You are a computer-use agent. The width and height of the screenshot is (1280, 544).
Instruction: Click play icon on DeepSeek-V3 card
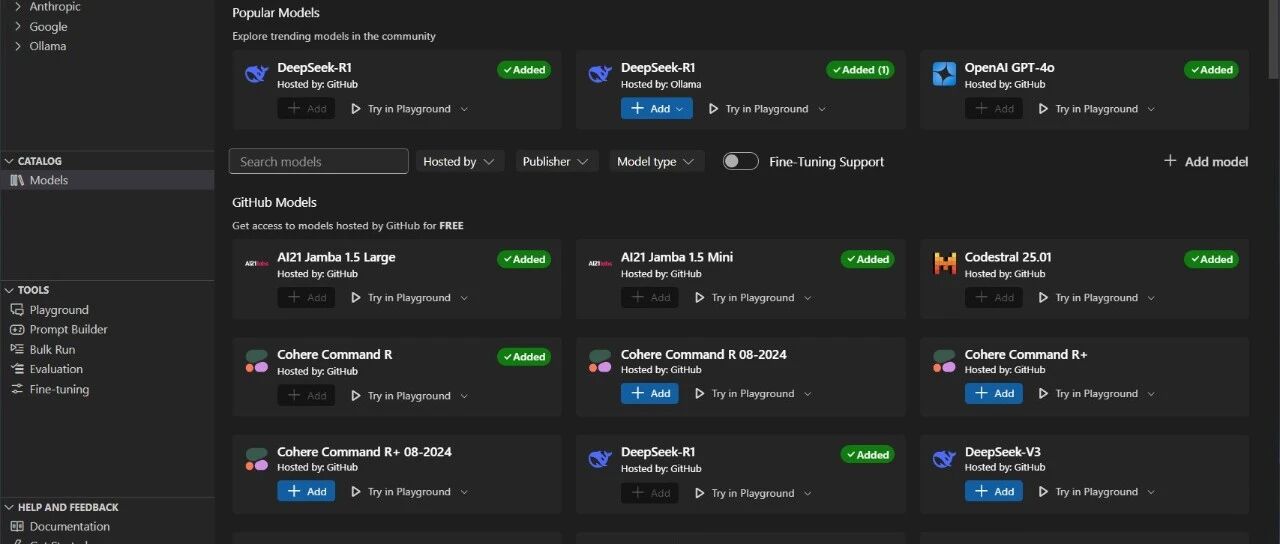pyautogui.click(x=1043, y=492)
